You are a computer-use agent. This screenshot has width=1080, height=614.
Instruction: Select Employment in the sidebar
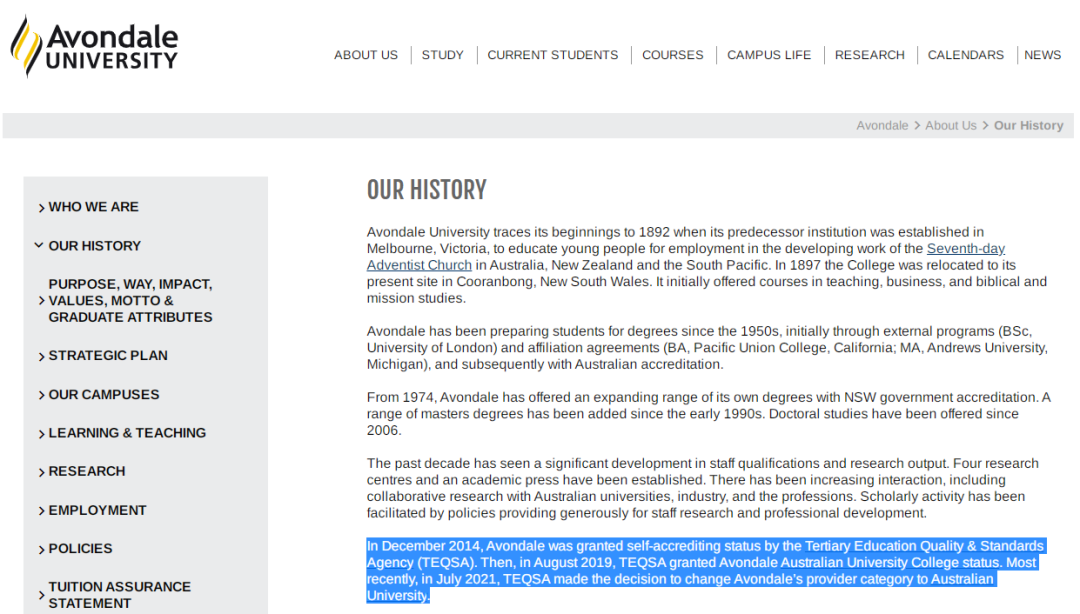tap(97, 510)
